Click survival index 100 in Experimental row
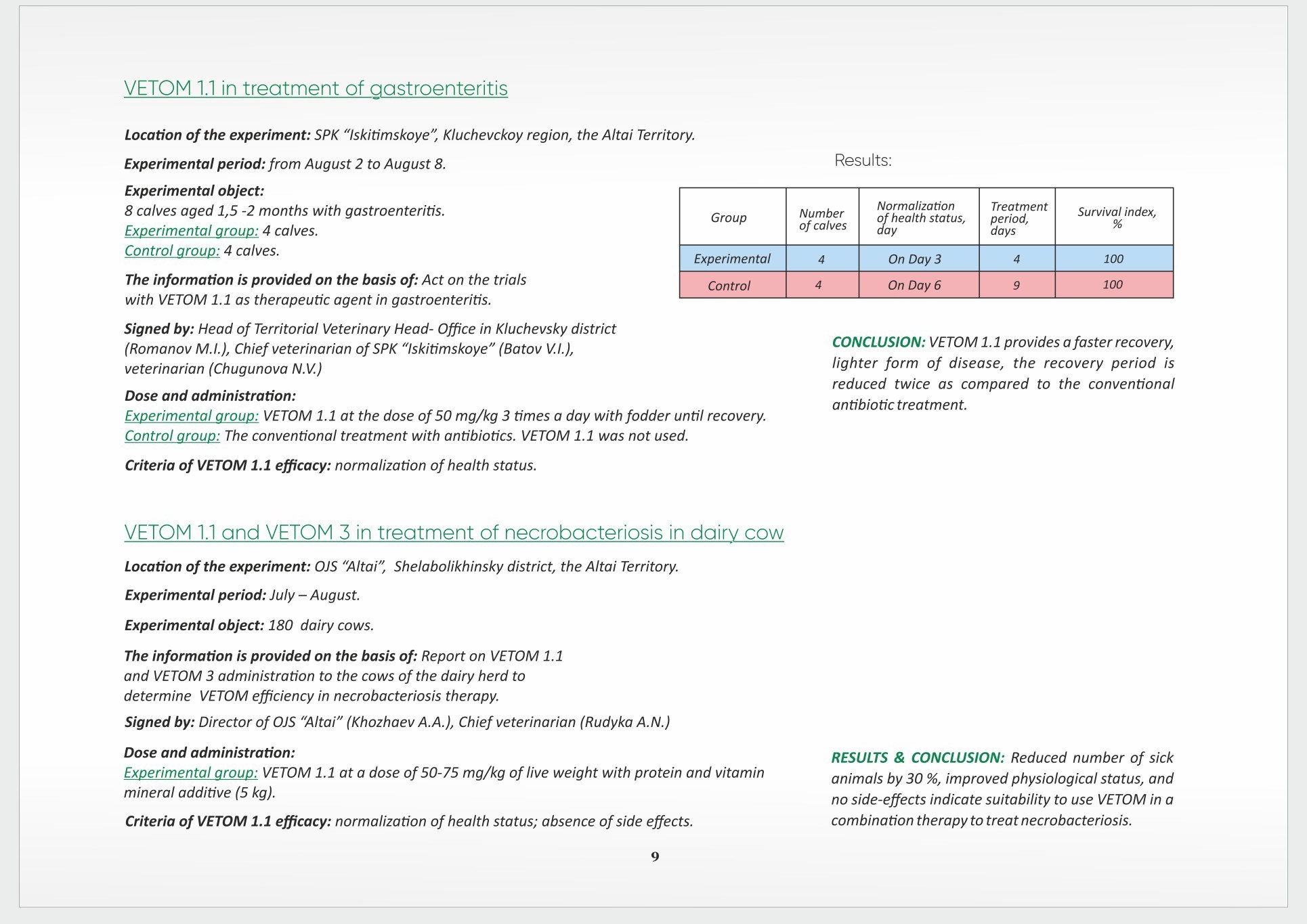 pos(1114,259)
